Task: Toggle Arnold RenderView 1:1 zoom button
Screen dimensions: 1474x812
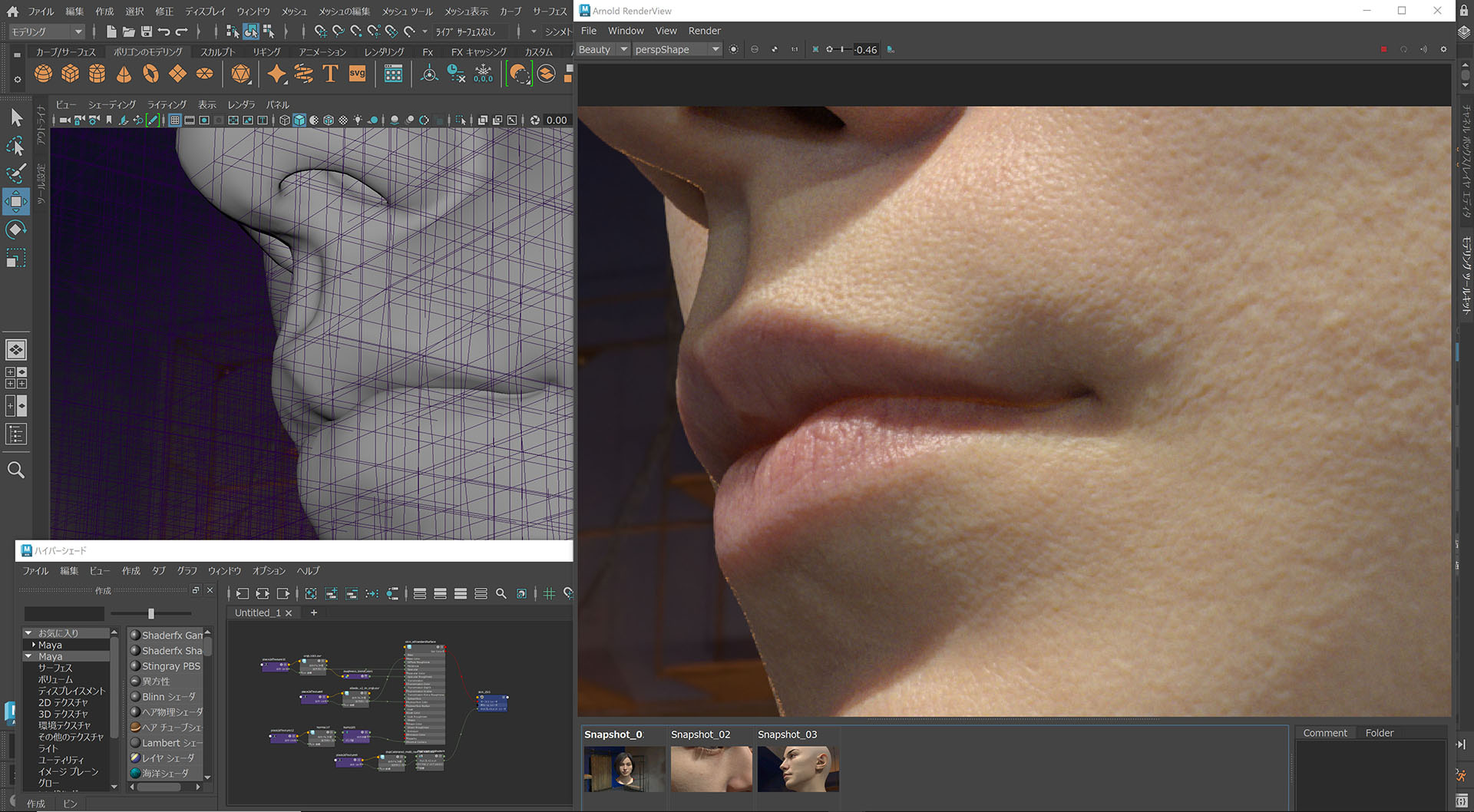Action: click(x=795, y=49)
